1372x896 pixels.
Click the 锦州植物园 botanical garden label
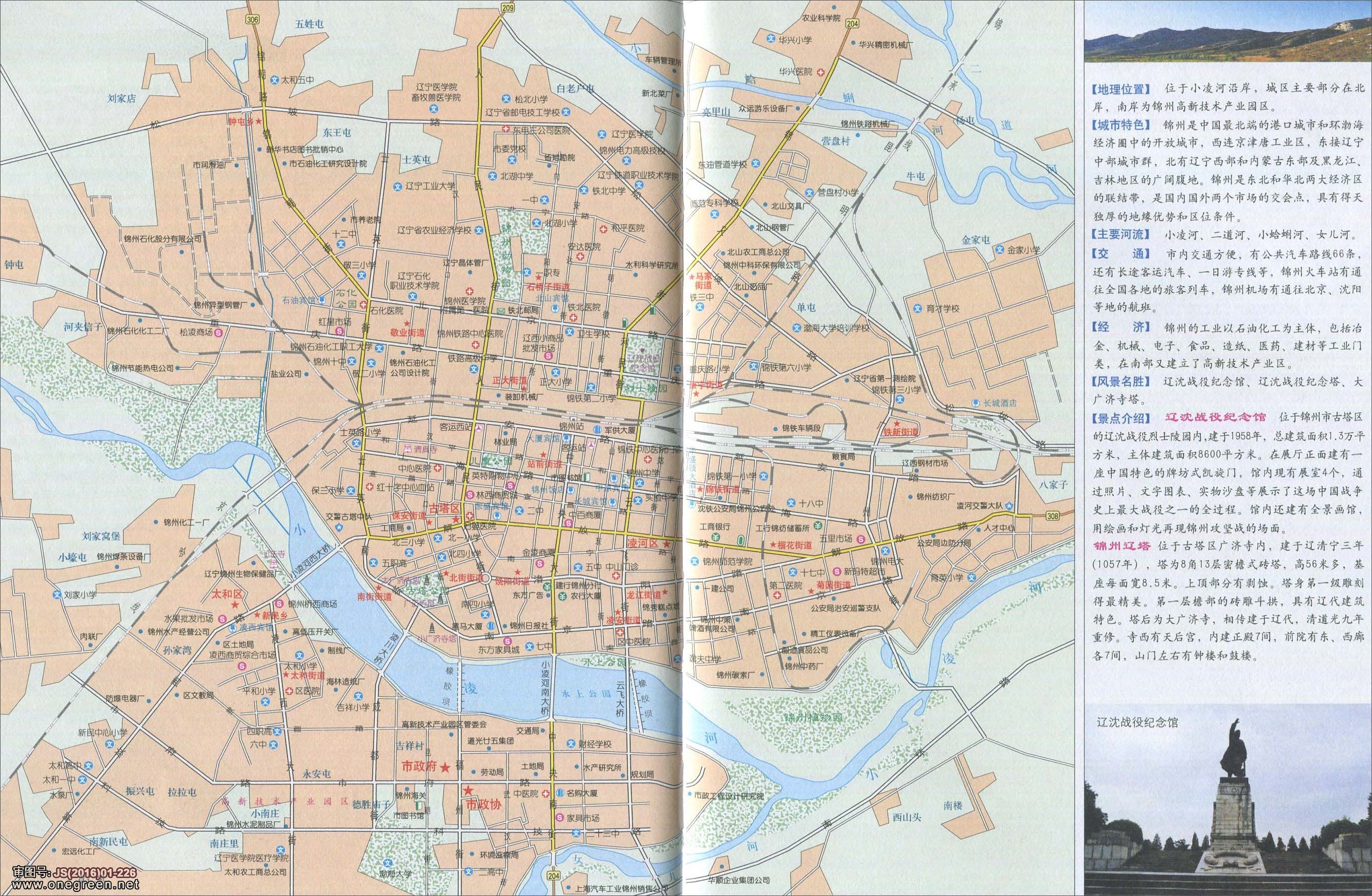click(x=813, y=718)
